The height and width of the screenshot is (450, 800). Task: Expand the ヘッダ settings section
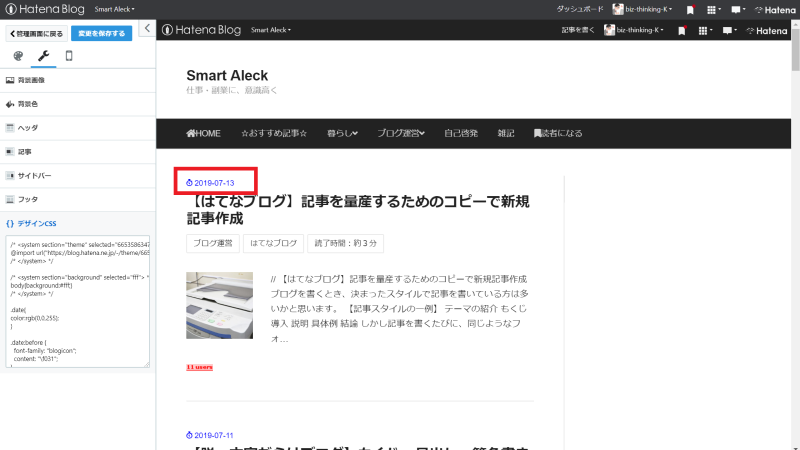(78, 128)
